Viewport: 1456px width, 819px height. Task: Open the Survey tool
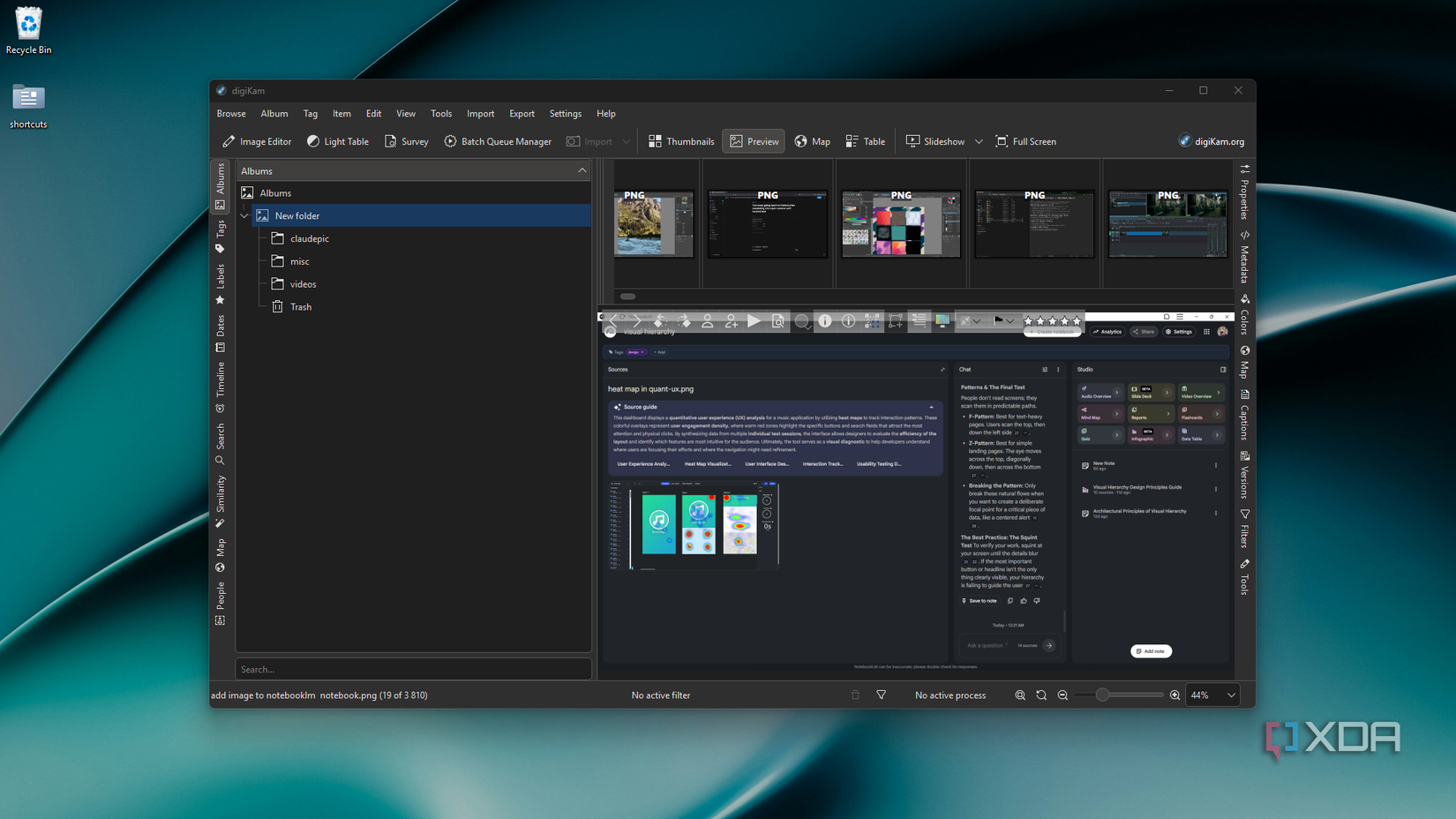coord(406,141)
